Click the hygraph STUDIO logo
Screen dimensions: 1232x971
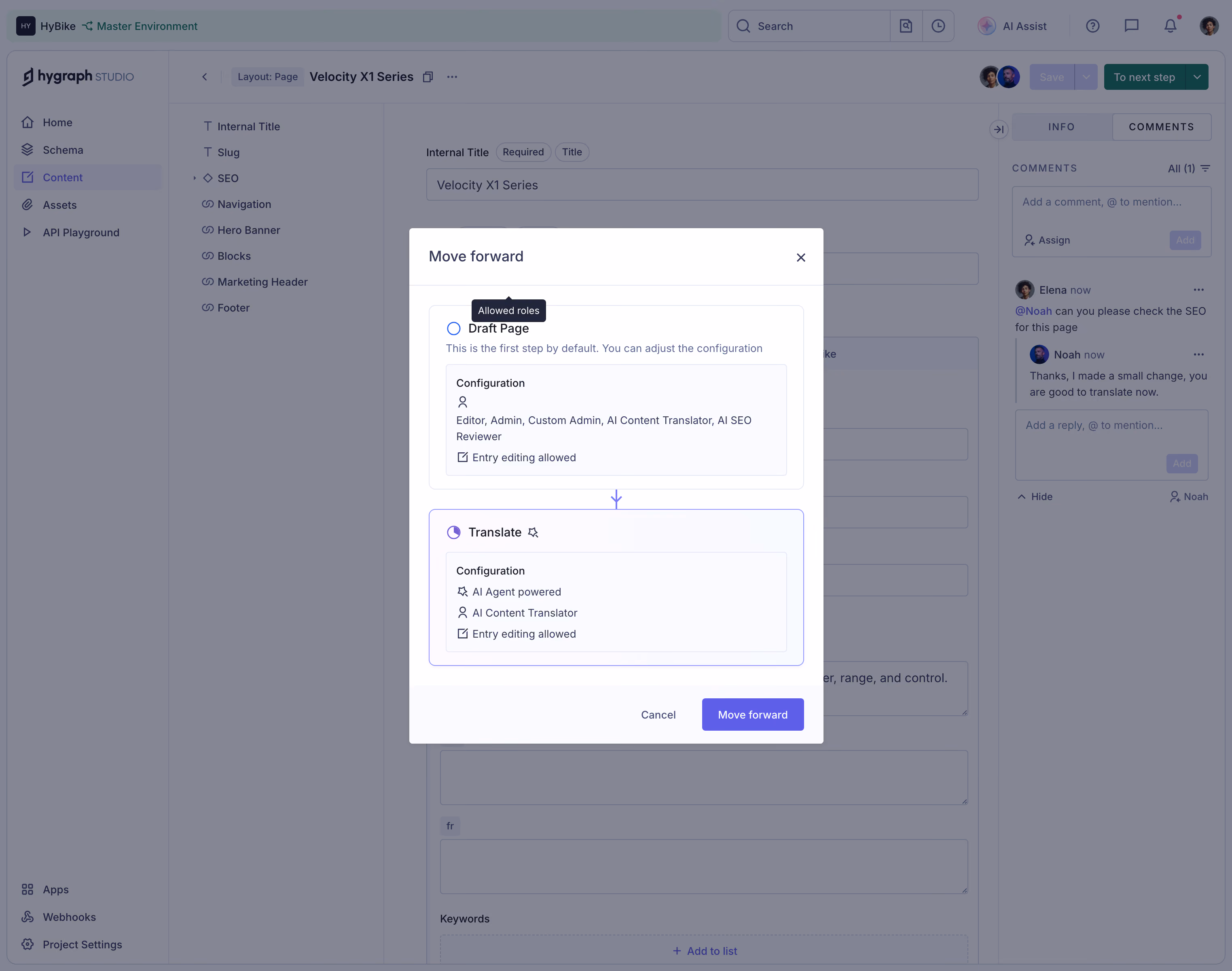[78, 76]
